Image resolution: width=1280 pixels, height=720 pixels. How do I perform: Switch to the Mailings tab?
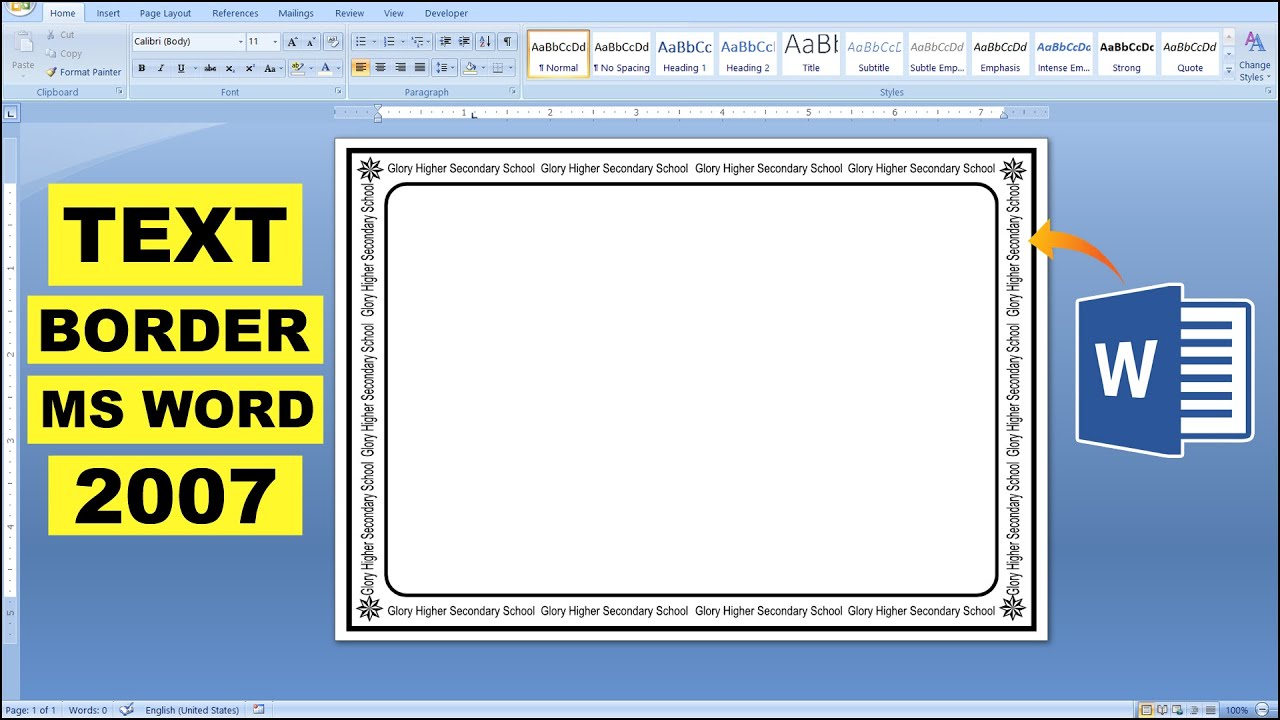(x=295, y=13)
